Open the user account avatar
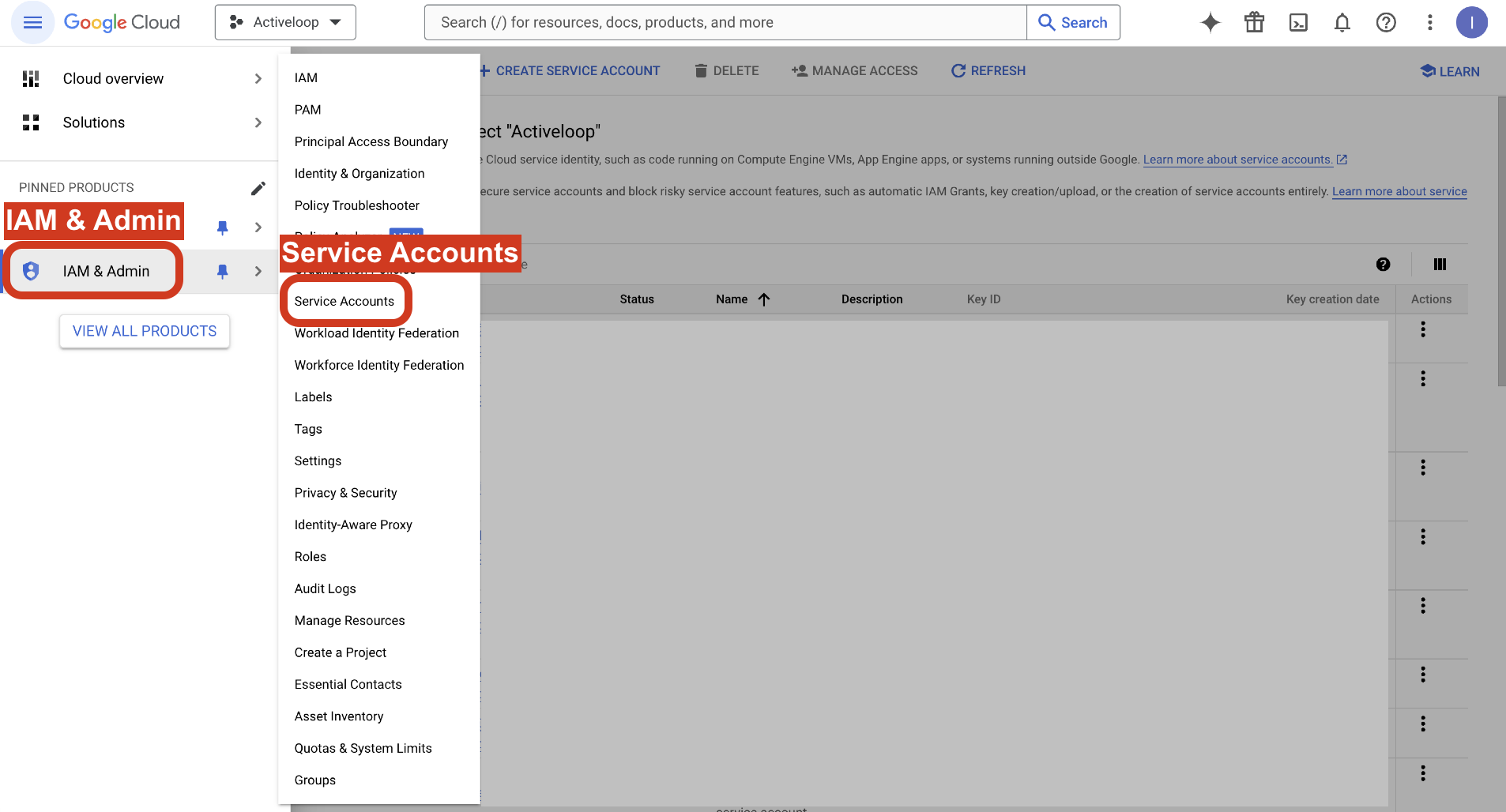 1471,23
